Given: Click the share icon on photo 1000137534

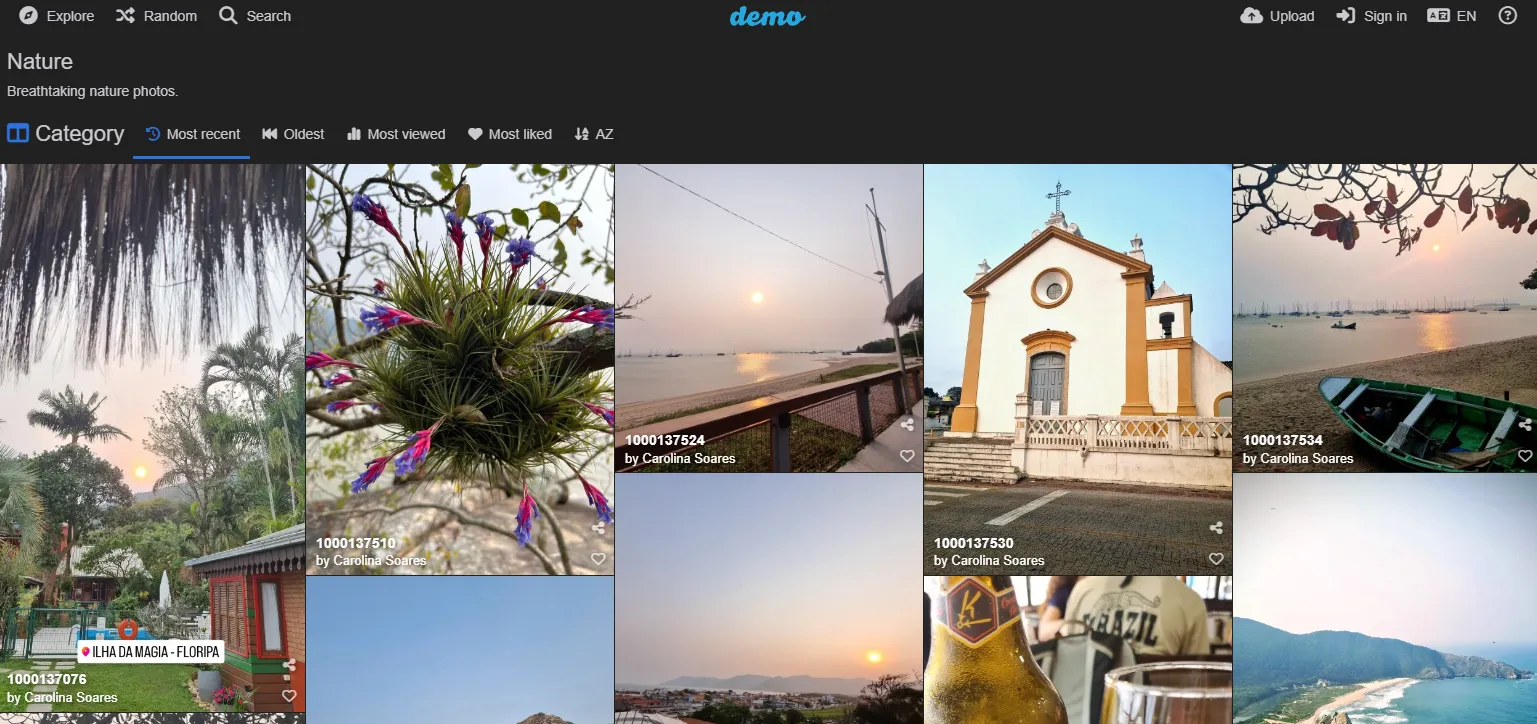Looking at the screenshot, I should coord(1526,424).
